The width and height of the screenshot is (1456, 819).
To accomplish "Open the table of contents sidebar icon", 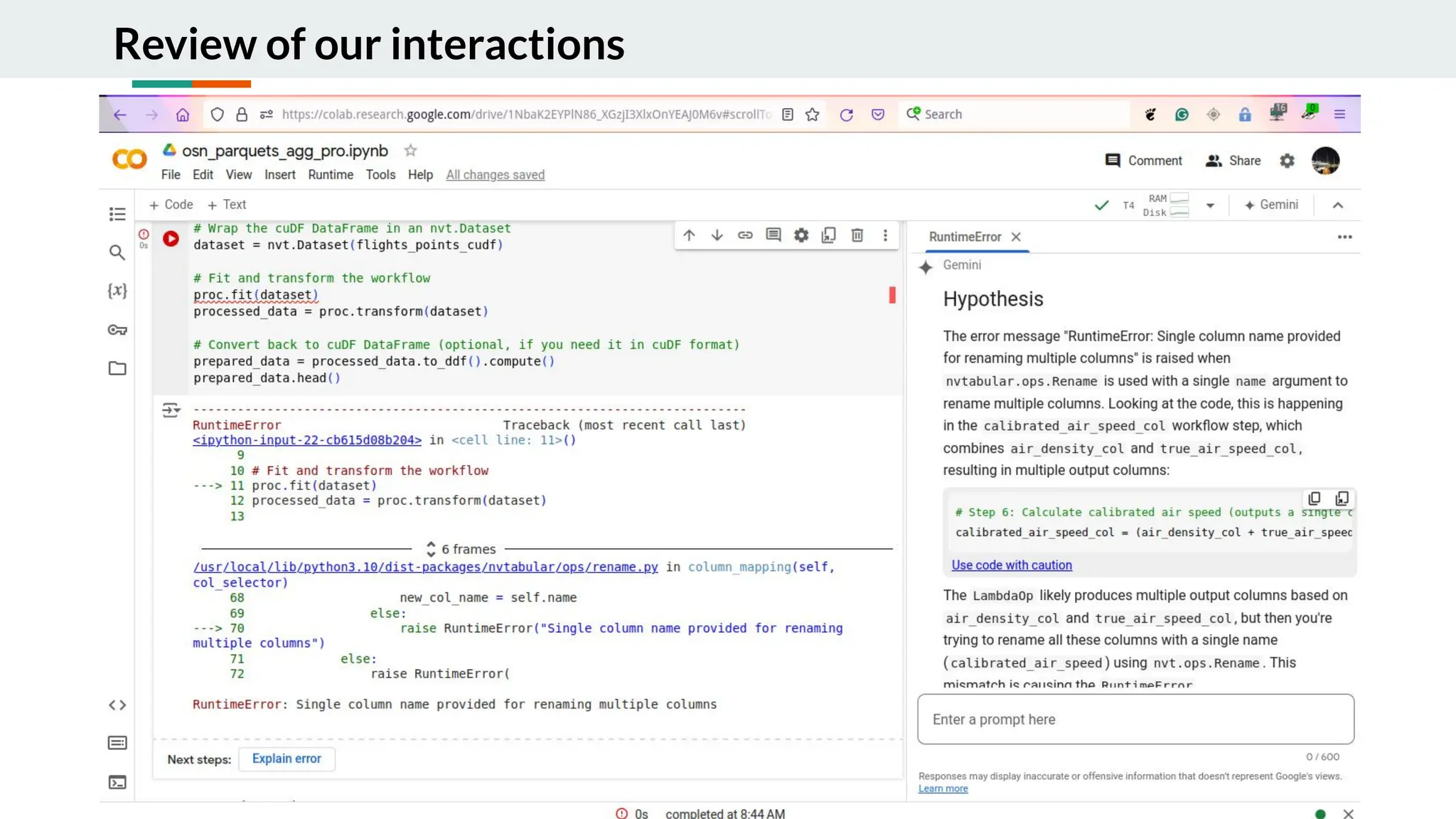I will click(117, 214).
